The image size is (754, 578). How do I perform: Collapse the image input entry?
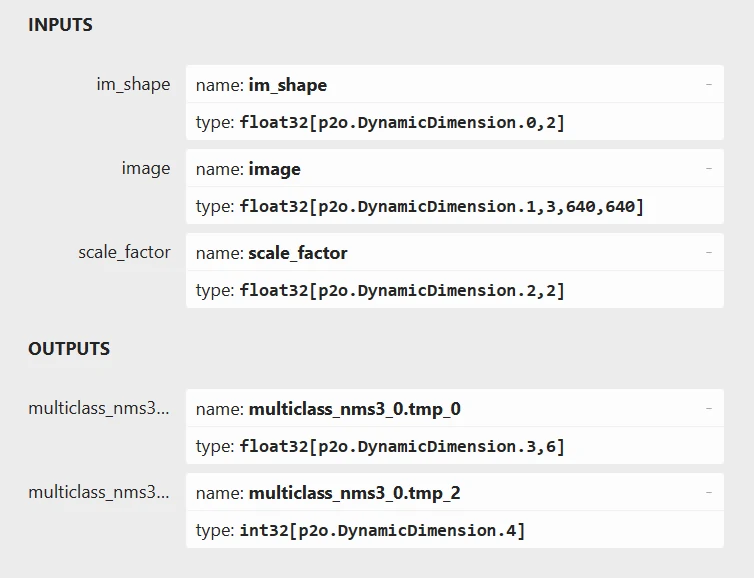709,169
